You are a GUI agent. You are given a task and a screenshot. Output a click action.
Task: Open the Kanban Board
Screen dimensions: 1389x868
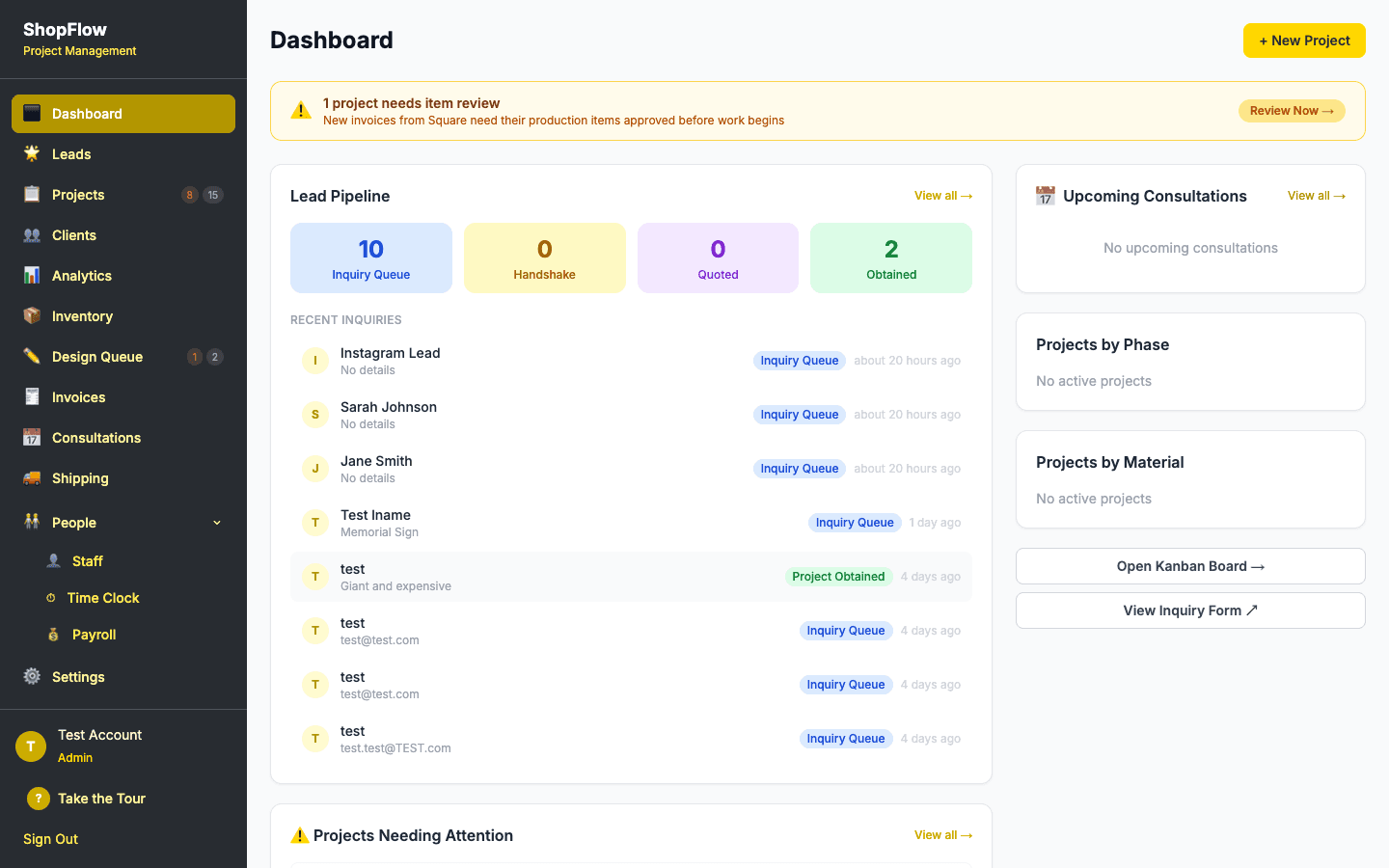point(1189,566)
